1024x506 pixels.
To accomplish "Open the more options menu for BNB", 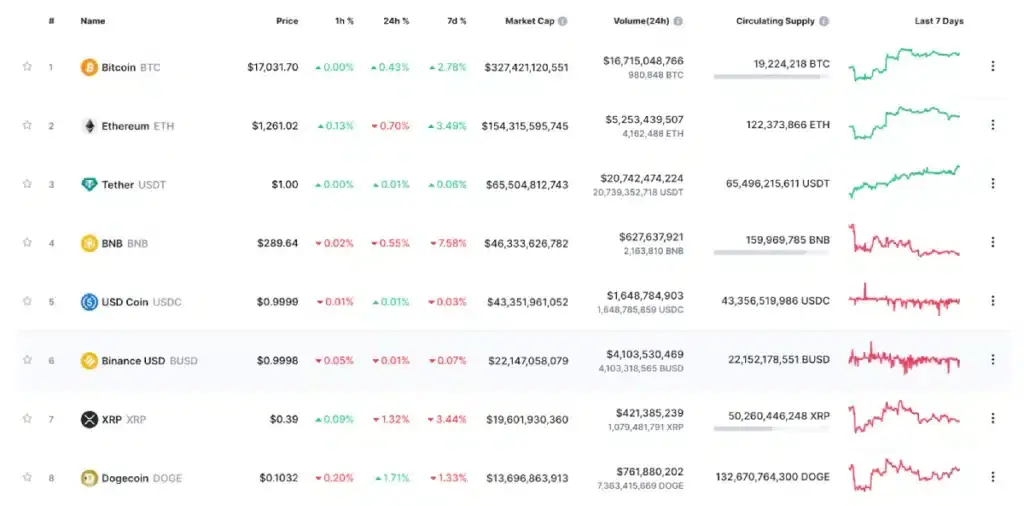I will (992, 242).
